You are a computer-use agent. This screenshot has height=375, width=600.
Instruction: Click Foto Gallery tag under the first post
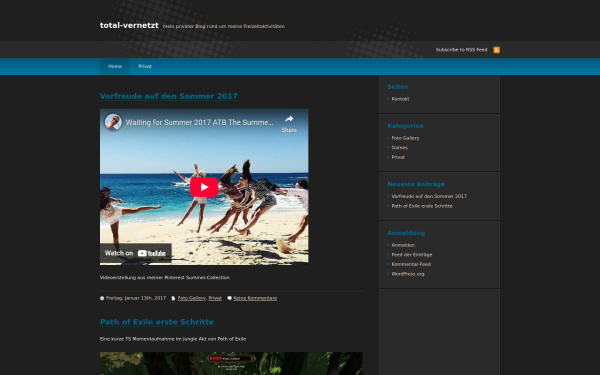tap(192, 298)
